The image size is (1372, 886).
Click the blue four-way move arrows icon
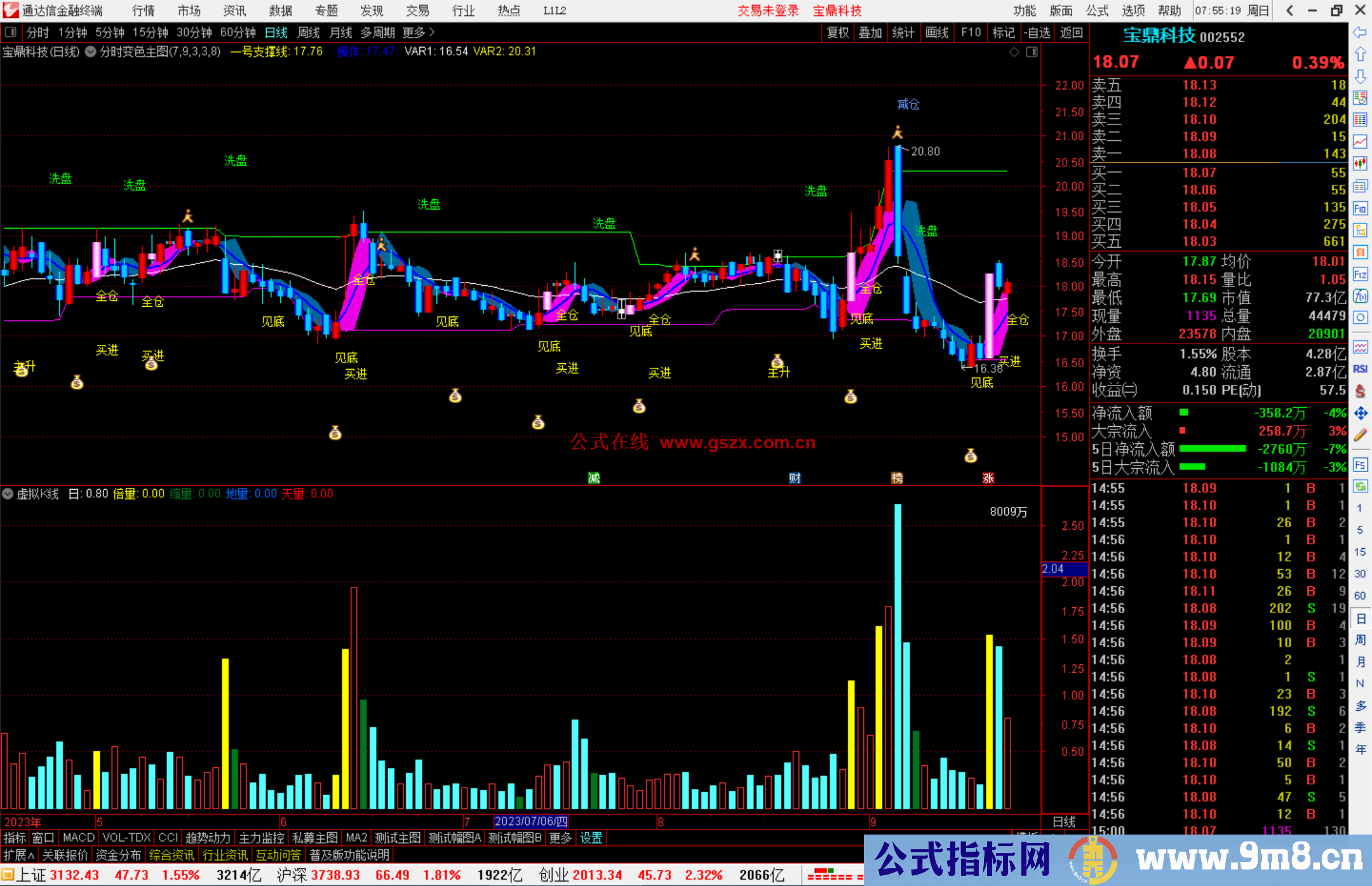pyautogui.click(x=1360, y=413)
